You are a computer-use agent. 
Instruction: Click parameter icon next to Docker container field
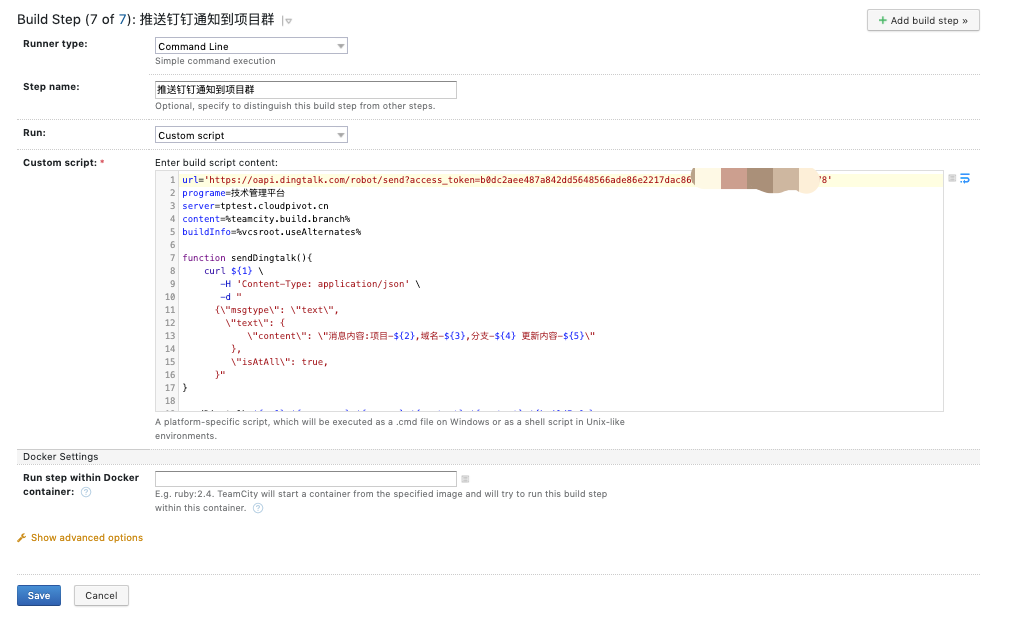tap(465, 479)
